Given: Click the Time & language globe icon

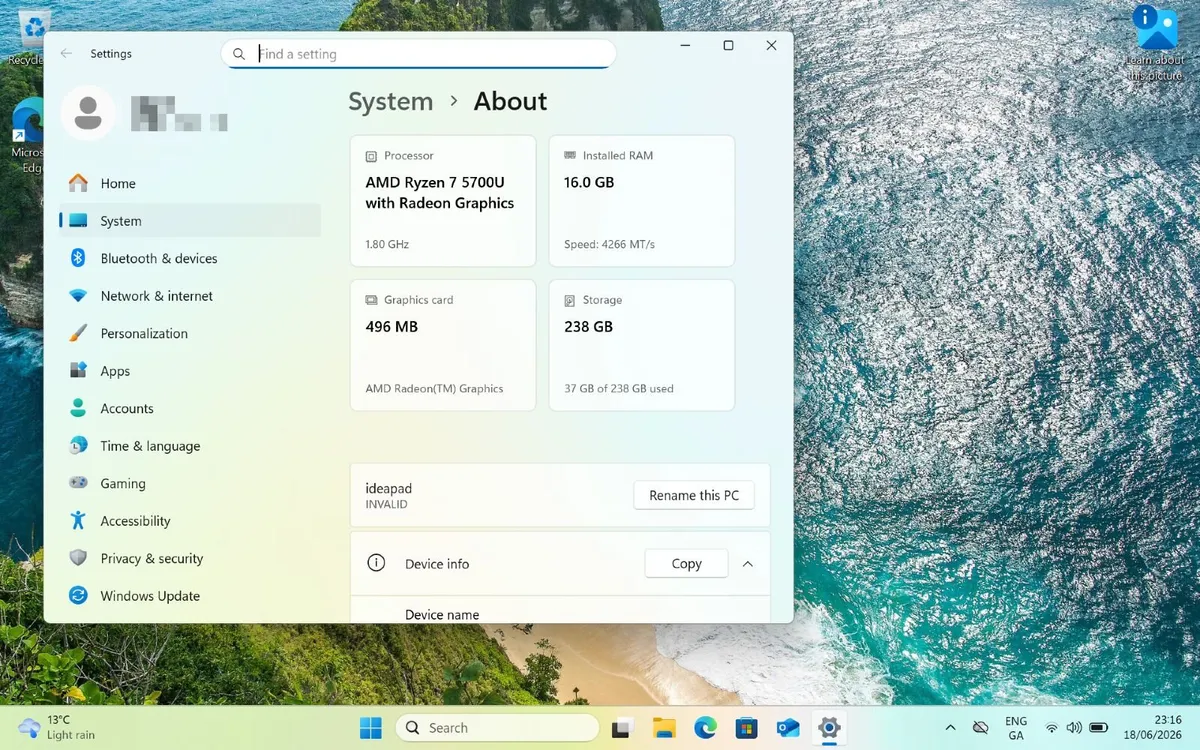Looking at the screenshot, I should (x=78, y=446).
